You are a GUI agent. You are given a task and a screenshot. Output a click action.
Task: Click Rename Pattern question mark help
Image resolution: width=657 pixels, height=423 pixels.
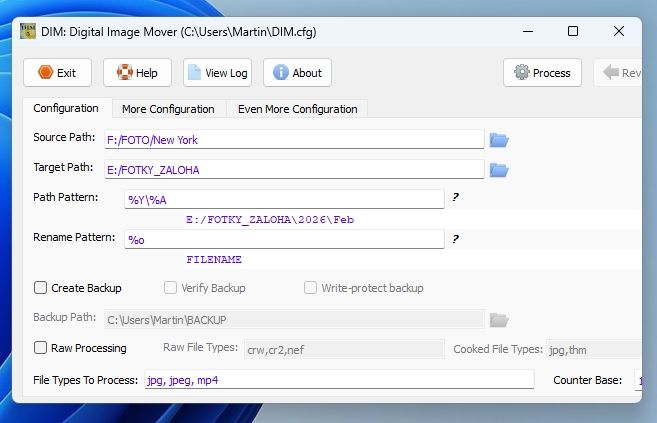click(x=455, y=239)
